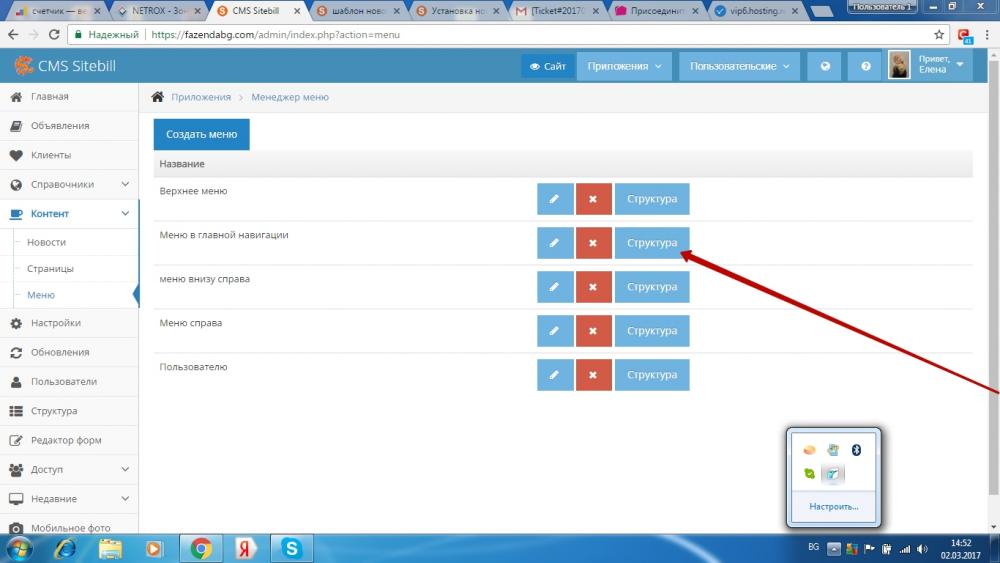Delete the Пользователю menu entry

tap(593, 375)
